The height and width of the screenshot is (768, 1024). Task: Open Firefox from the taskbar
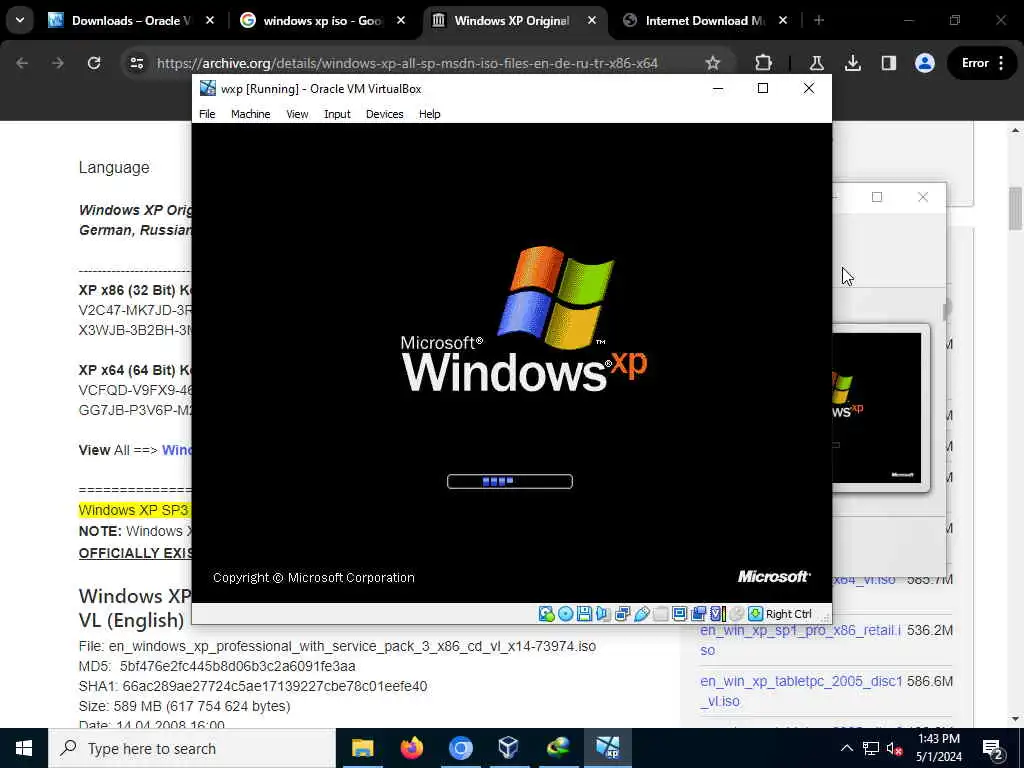click(x=411, y=748)
